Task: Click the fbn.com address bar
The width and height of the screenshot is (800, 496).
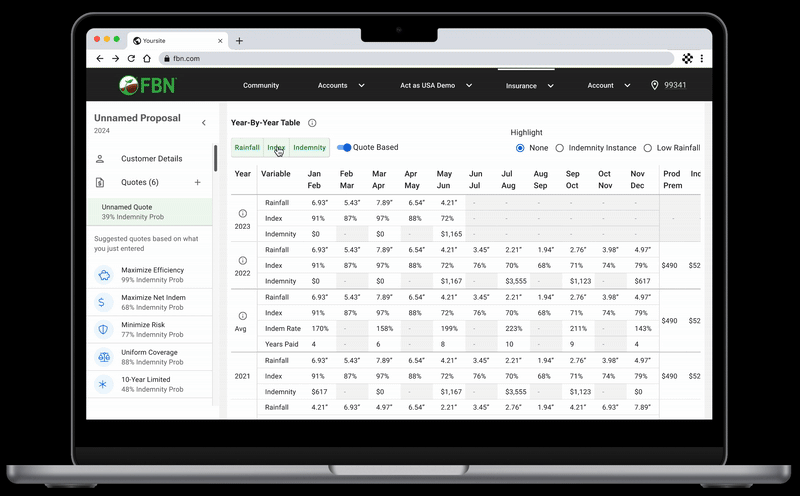Action: (416, 59)
